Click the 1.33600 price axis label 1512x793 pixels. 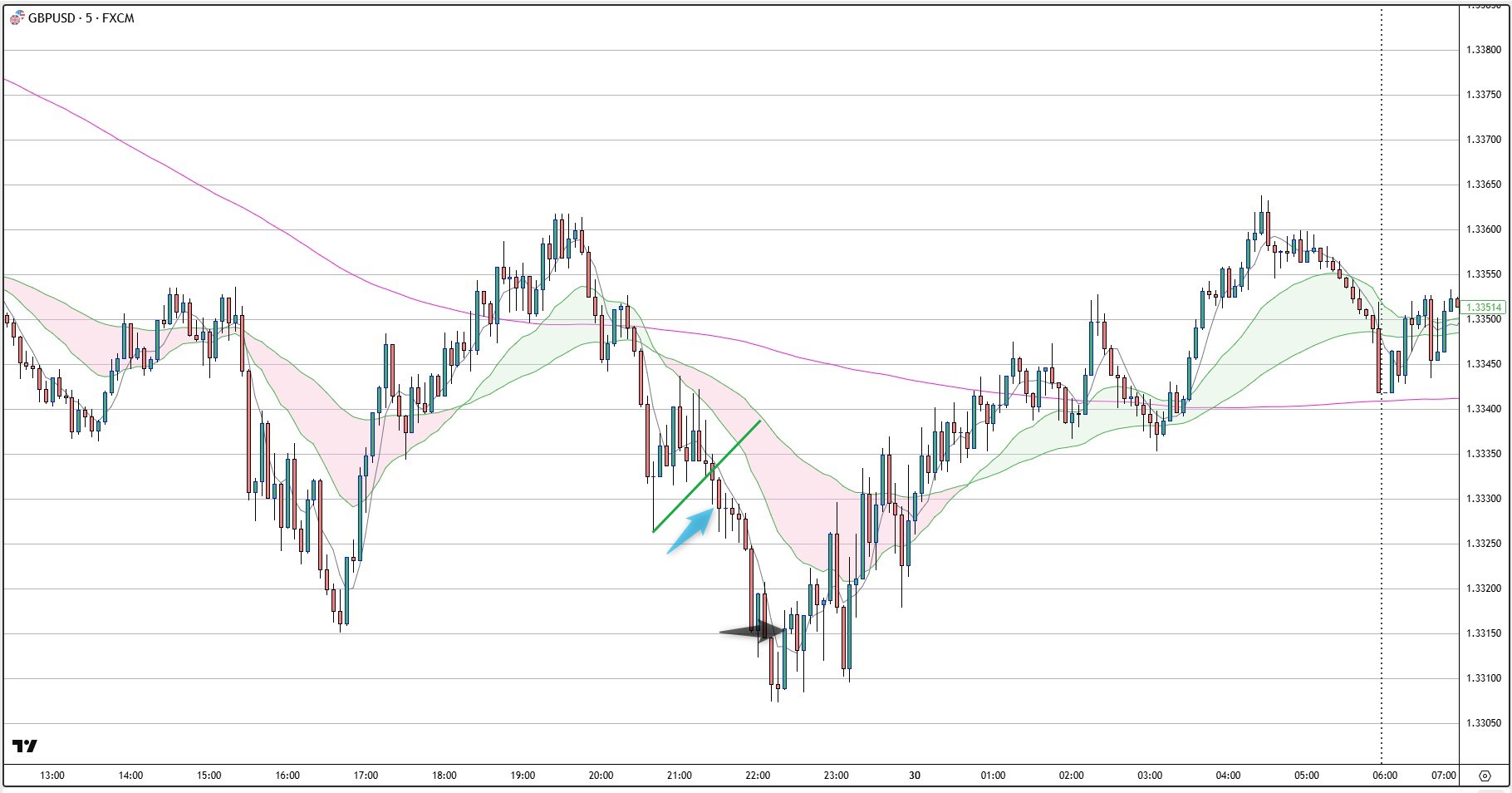[1483, 229]
